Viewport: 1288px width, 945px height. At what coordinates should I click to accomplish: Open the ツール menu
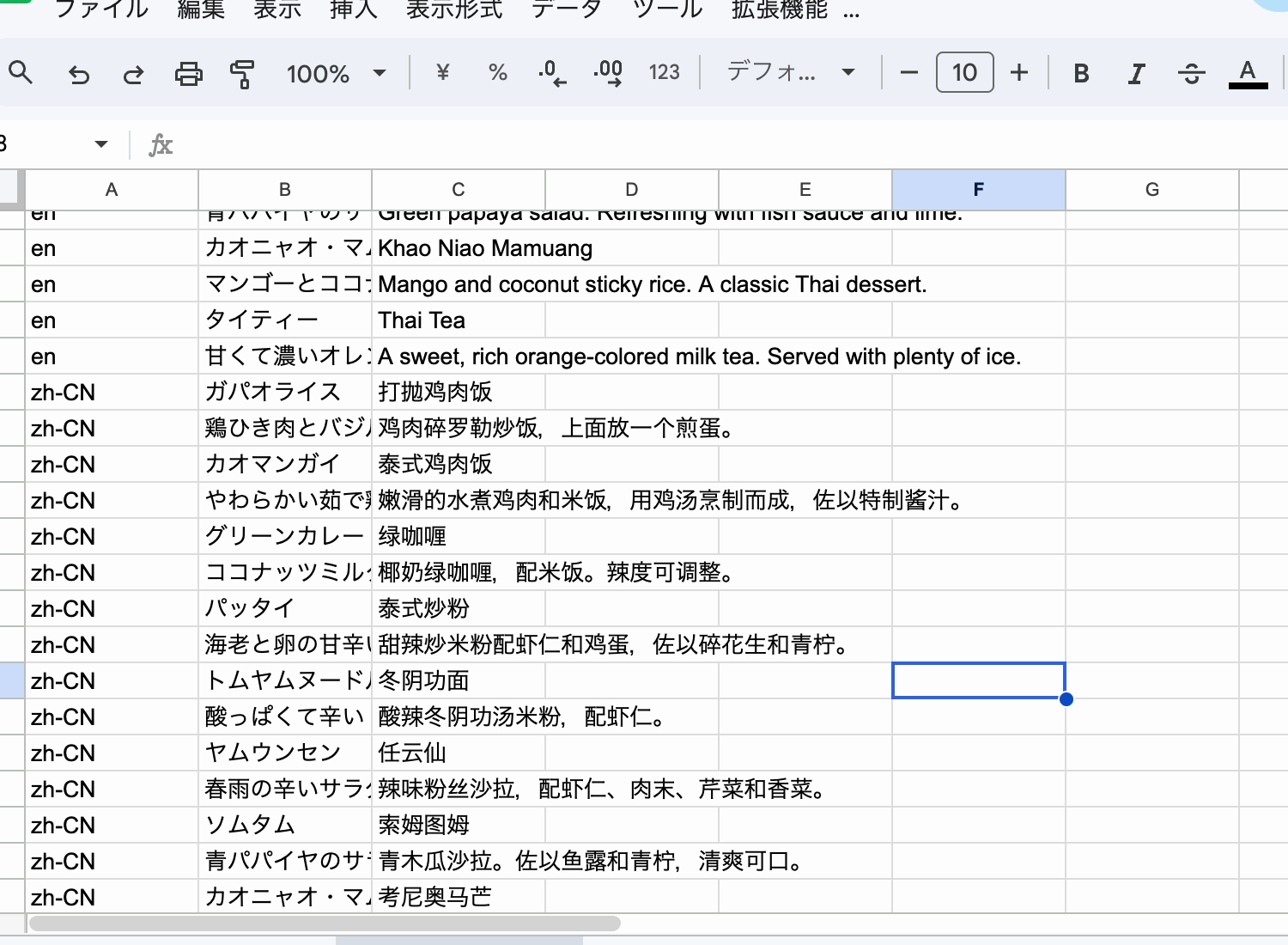667,9
